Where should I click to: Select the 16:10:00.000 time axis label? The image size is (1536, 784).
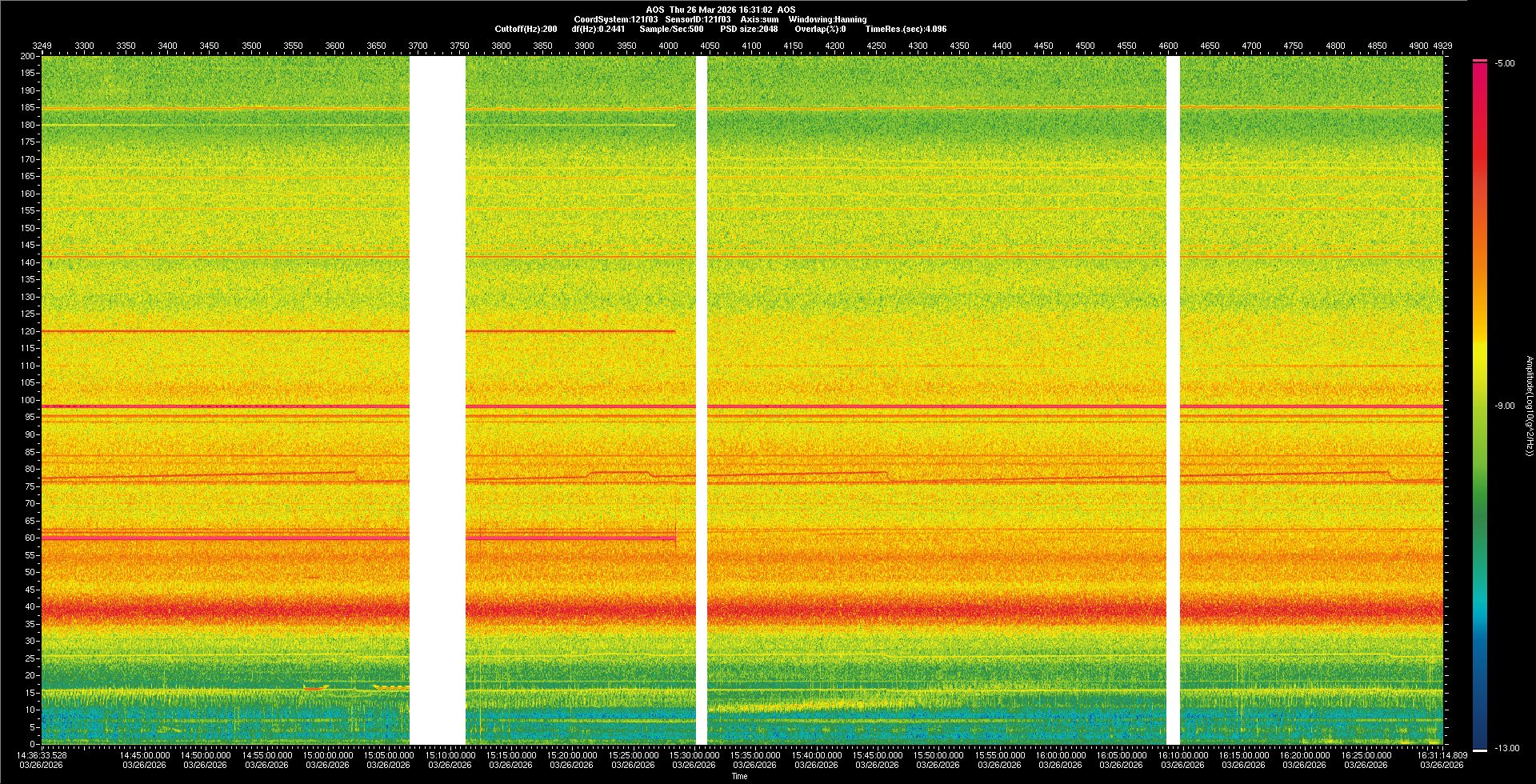tap(1182, 755)
